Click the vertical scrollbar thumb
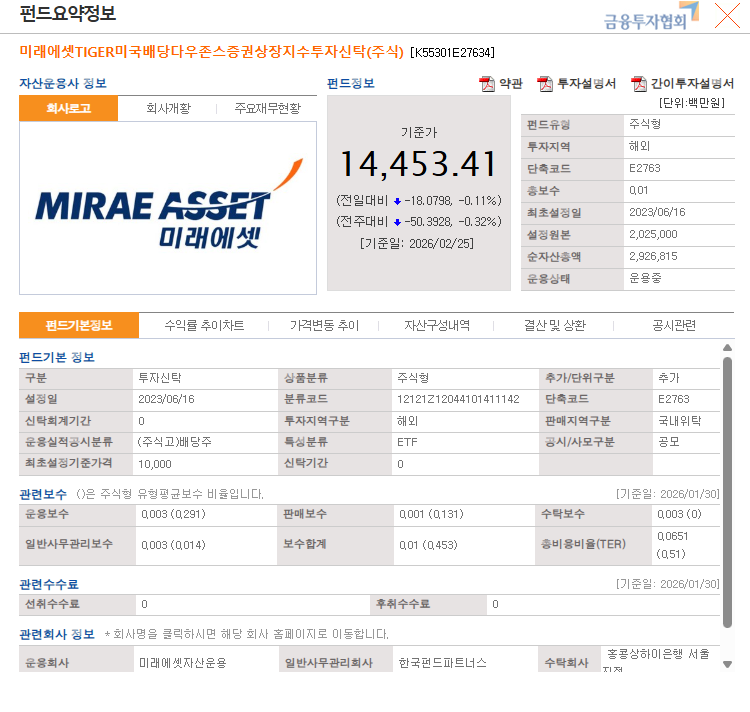 (728, 492)
